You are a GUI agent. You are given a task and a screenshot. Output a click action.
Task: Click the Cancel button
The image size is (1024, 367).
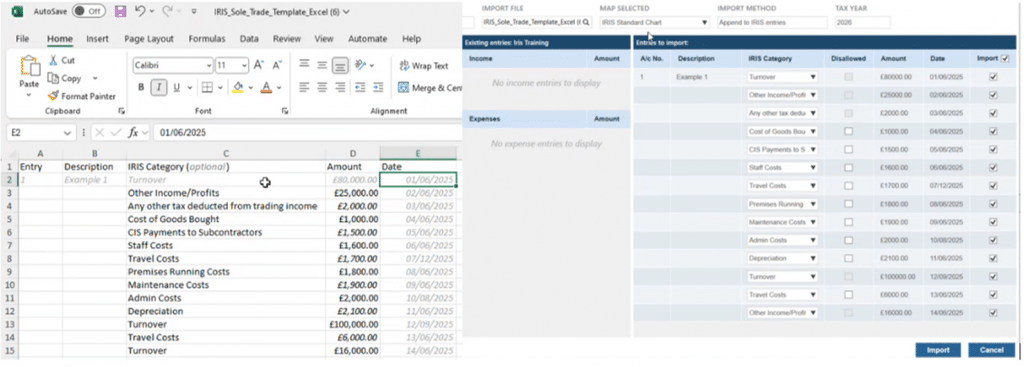[991, 350]
